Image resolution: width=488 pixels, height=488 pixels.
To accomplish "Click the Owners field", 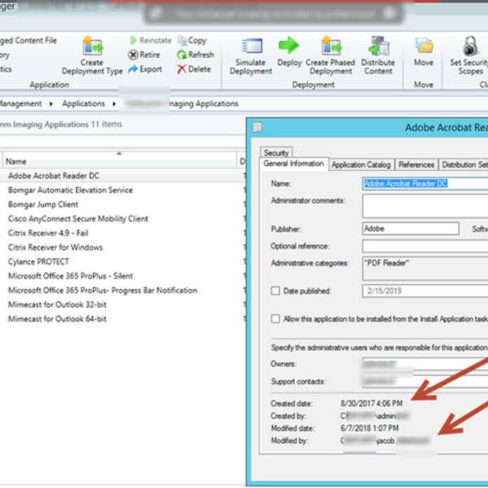I will point(425,364).
